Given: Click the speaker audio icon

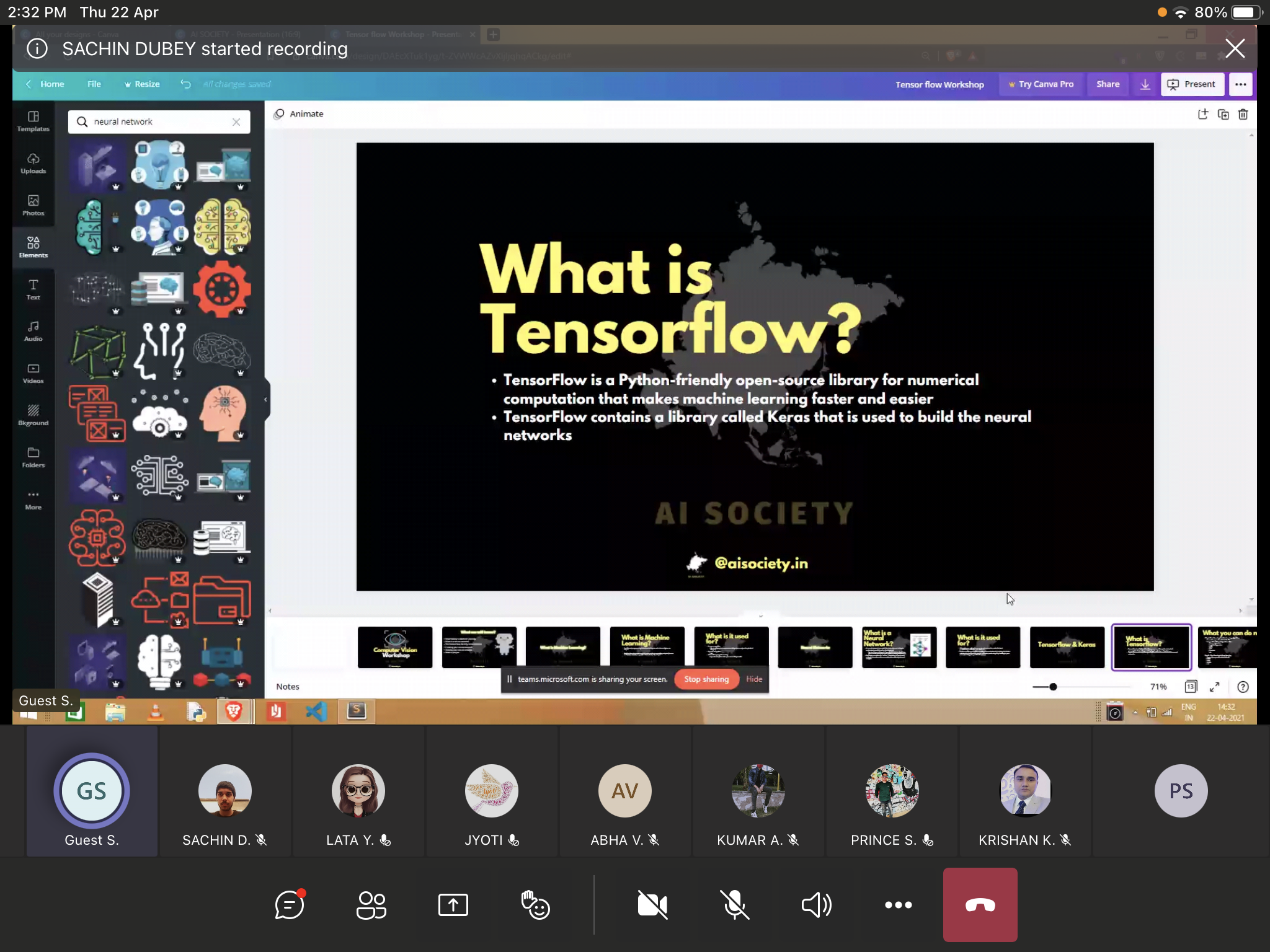Looking at the screenshot, I should point(817,905).
